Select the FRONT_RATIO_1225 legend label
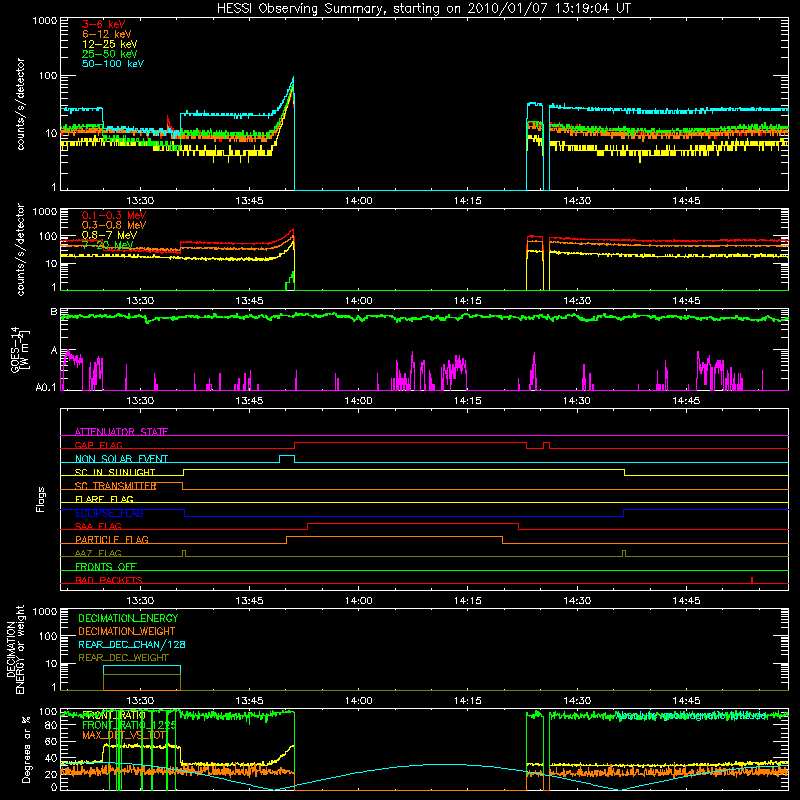 pos(129,725)
